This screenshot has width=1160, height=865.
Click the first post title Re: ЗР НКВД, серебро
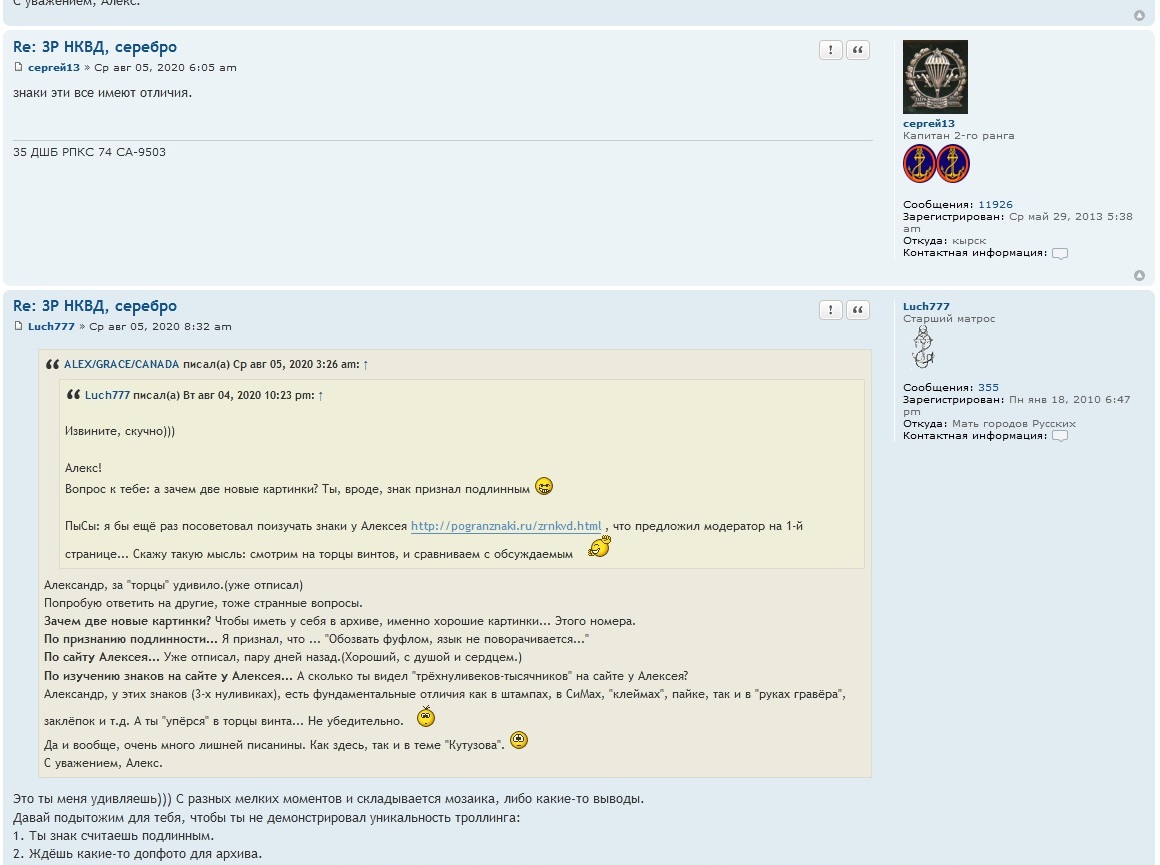[x=95, y=47]
